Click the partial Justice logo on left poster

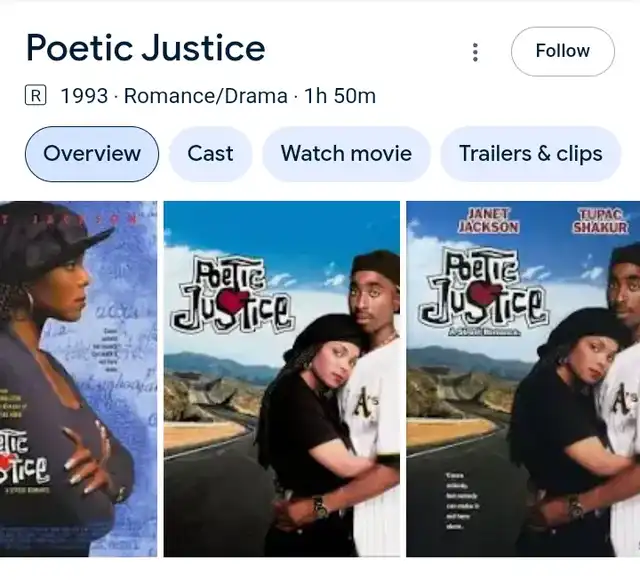click(24, 457)
